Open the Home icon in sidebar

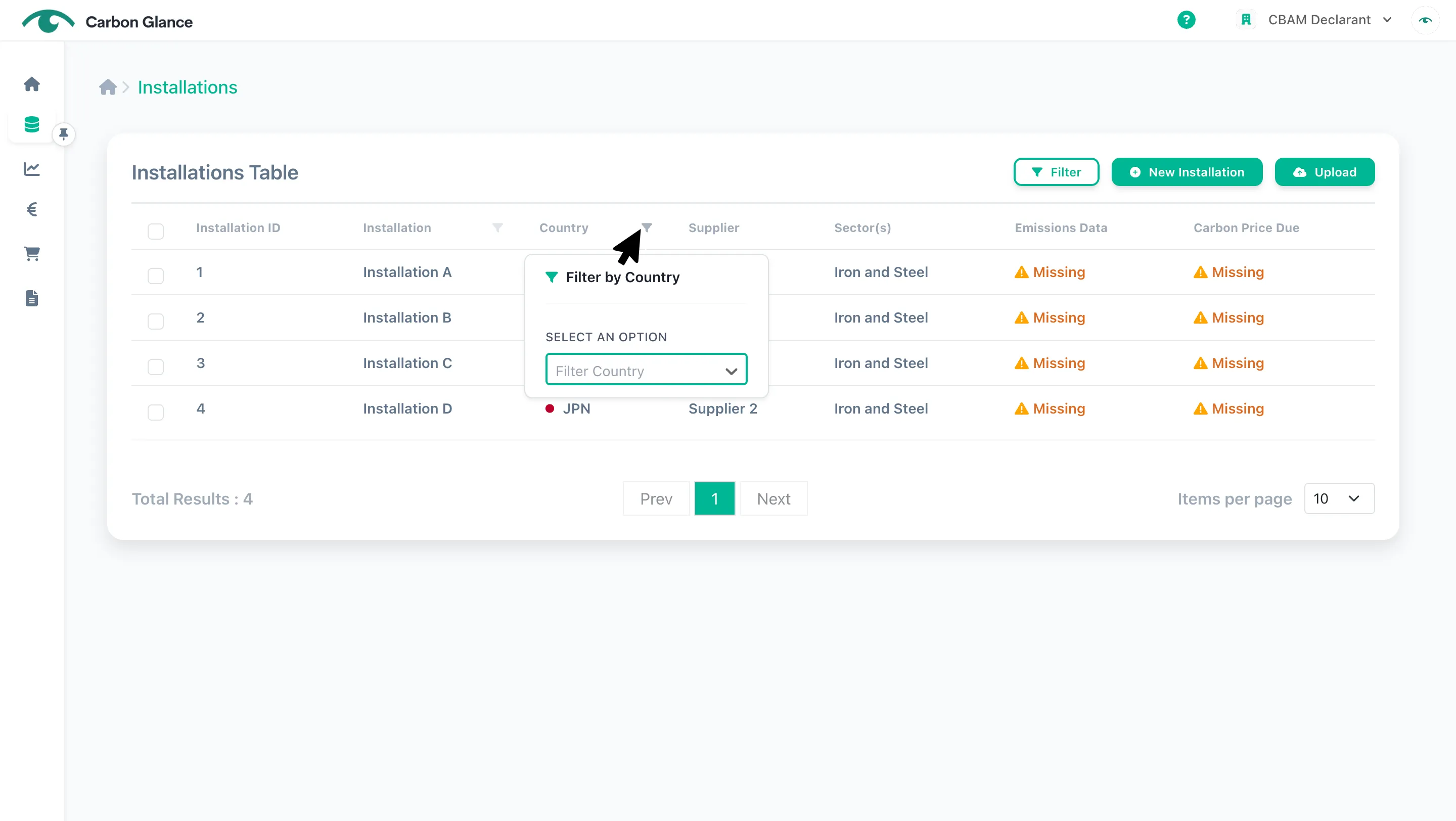pos(32,84)
